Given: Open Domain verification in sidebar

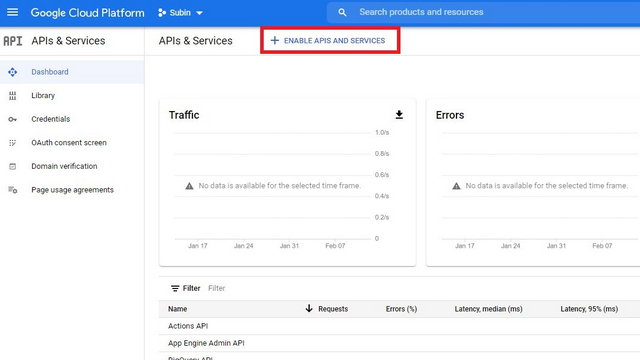Looking at the screenshot, I should [72, 166].
